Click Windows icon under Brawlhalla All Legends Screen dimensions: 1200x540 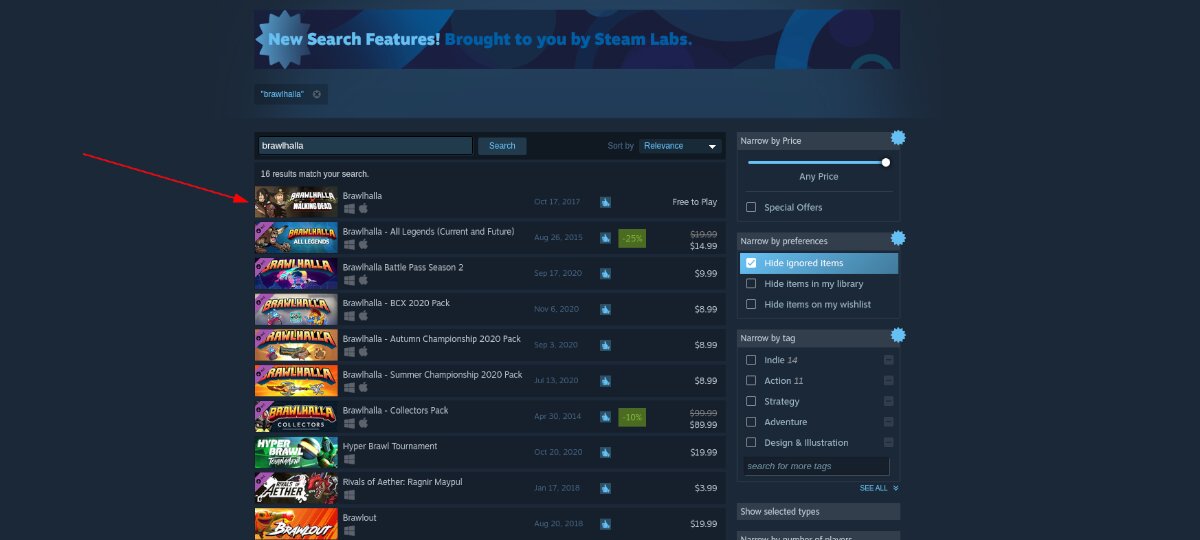coord(349,245)
